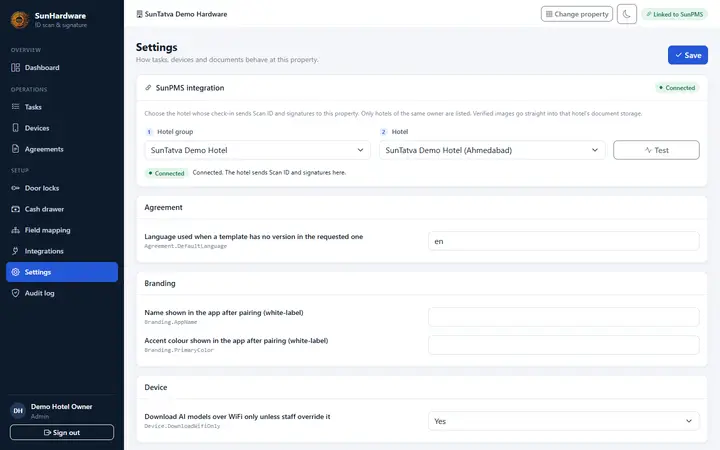Open Cash drawer setup

click(62, 209)
